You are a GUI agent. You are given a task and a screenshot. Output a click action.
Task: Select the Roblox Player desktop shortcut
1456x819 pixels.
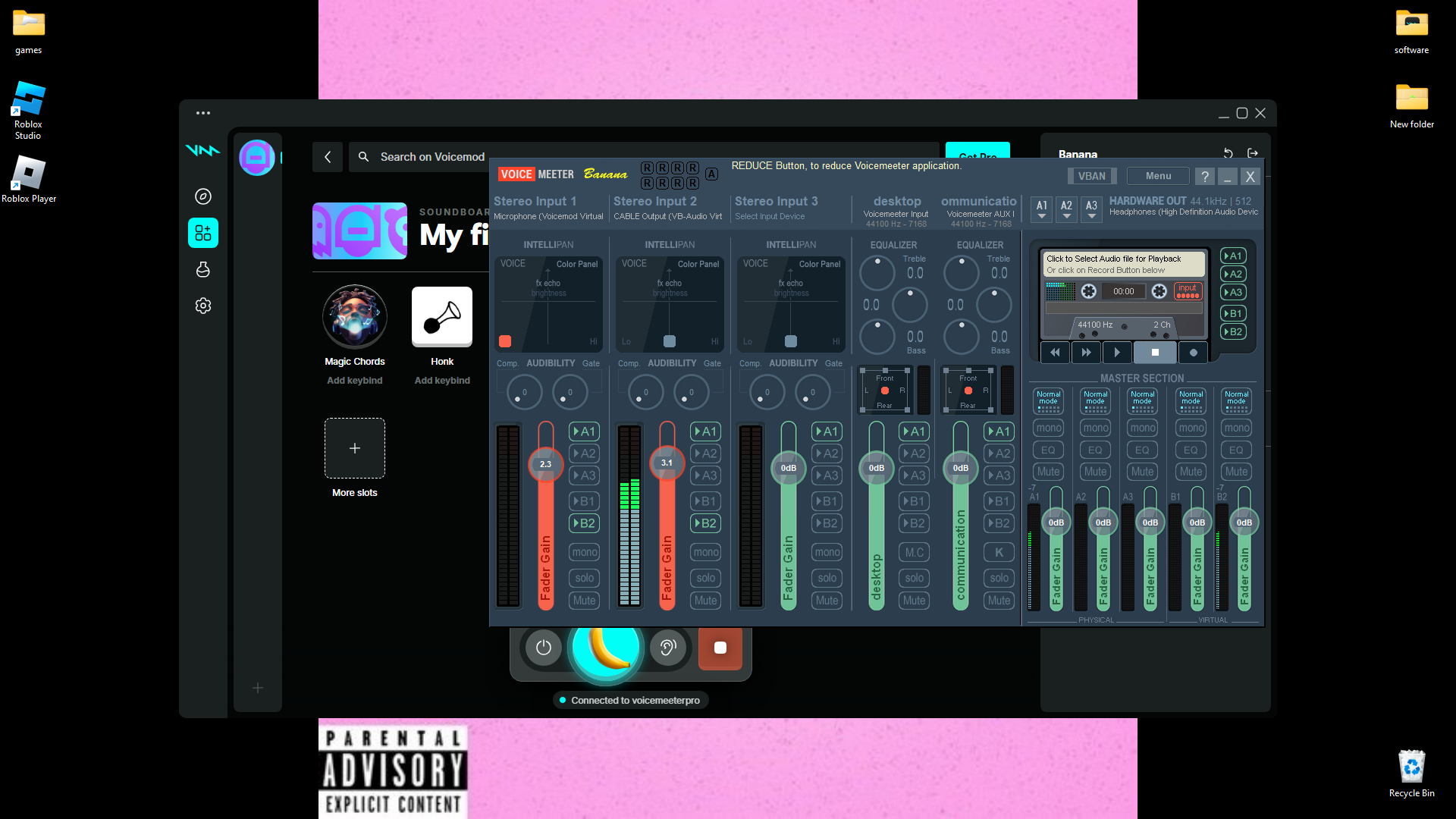click(29, 180)
